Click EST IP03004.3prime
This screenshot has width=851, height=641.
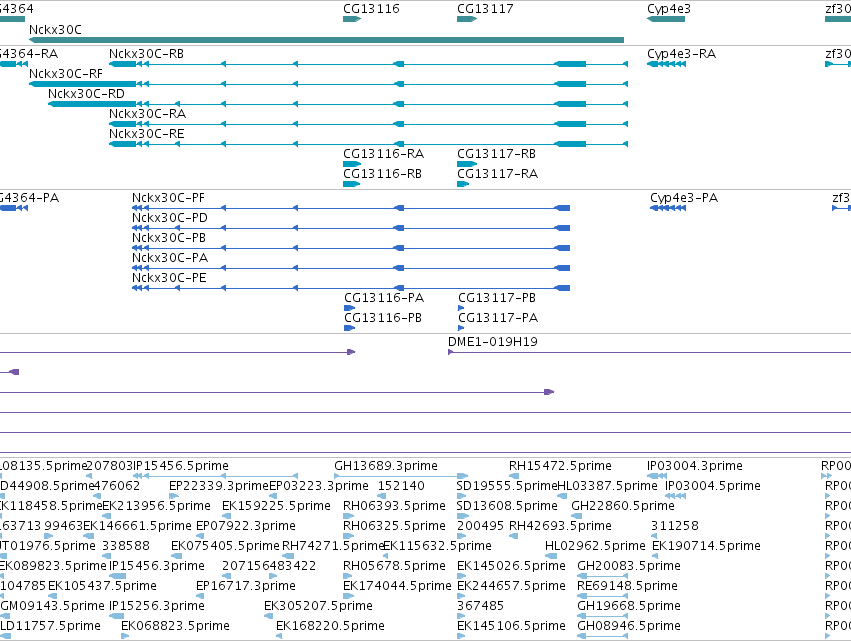695,466
